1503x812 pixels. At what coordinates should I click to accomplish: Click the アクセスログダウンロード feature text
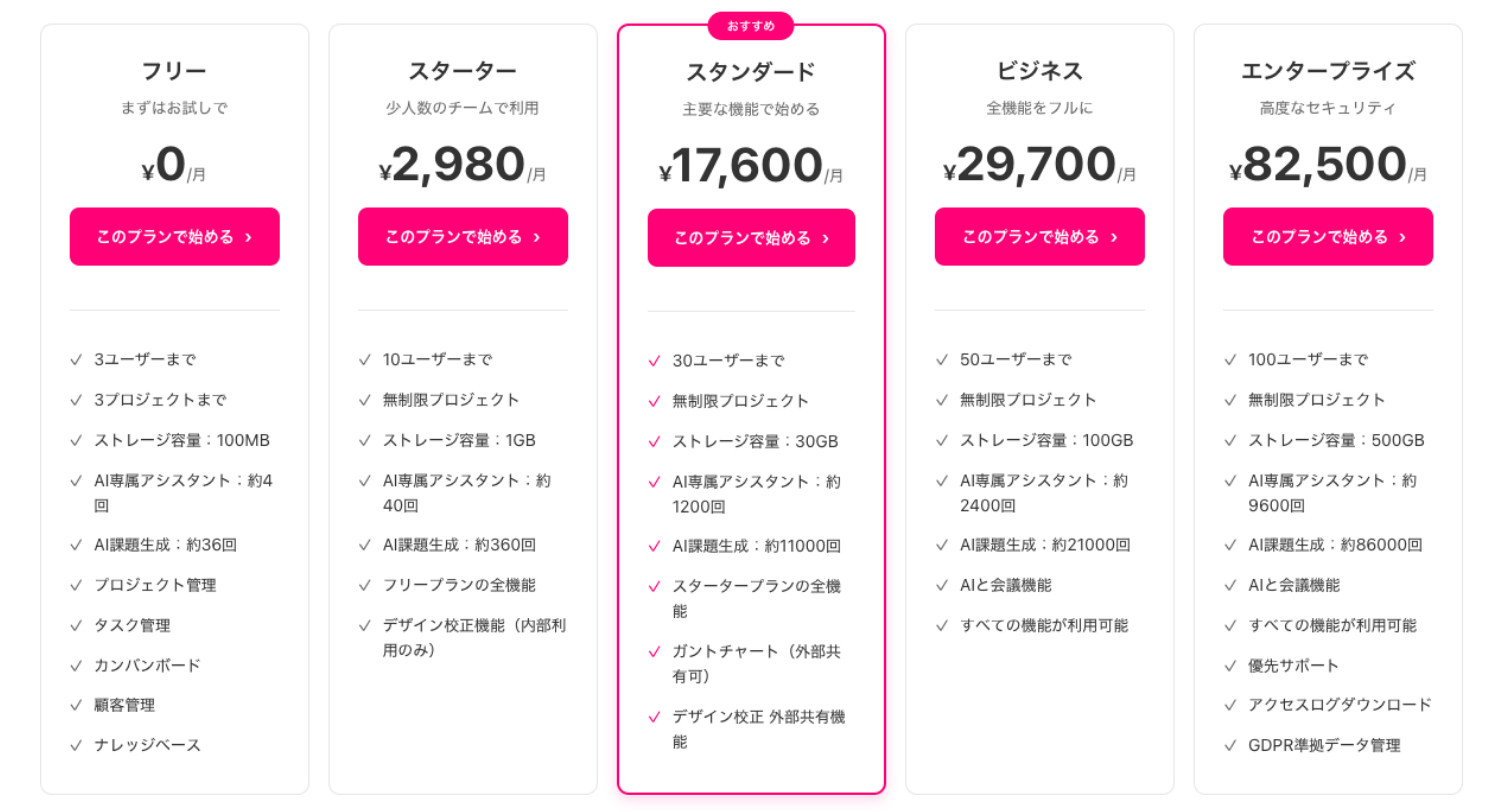click(x=1340, y=705)
